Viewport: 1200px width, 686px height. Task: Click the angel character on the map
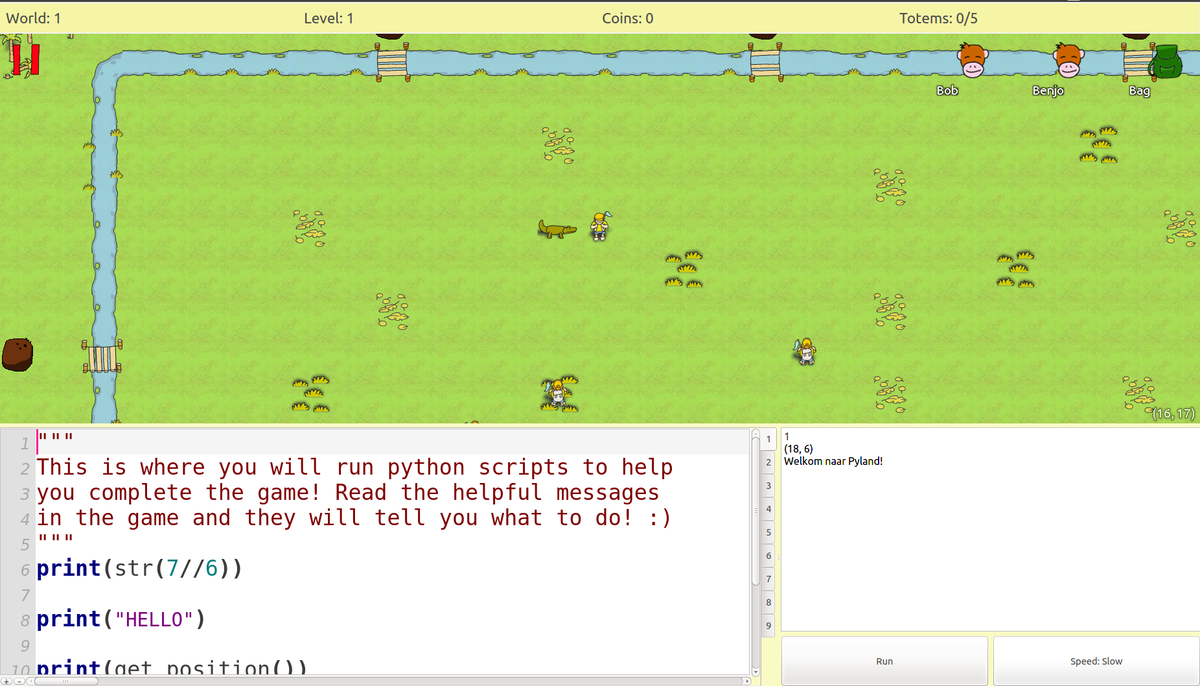tap(804, 352)
